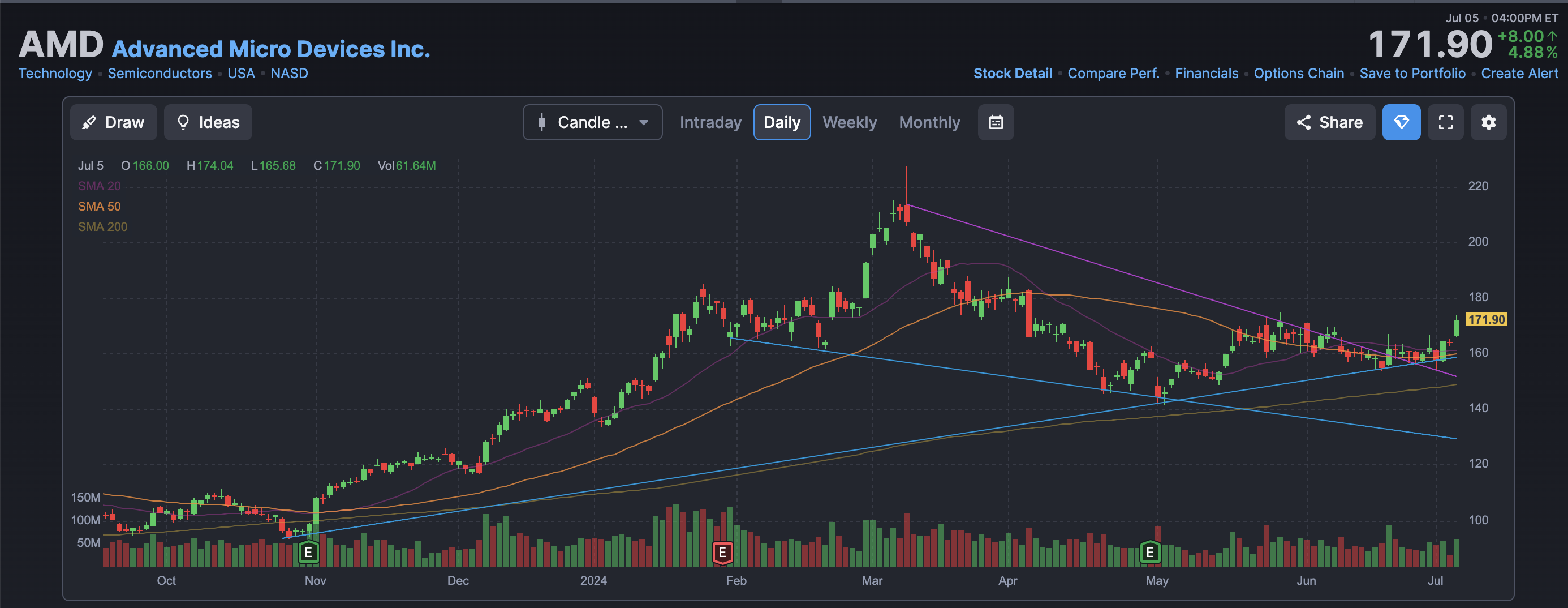
Task: Click the pencil icon in Draw button
Action: (89, 122)
